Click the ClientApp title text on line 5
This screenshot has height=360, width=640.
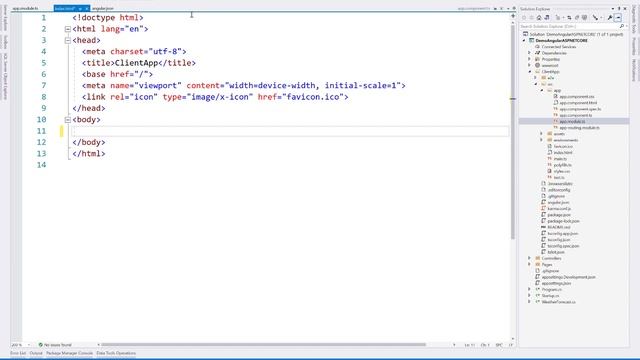click(x=136, y=63)
